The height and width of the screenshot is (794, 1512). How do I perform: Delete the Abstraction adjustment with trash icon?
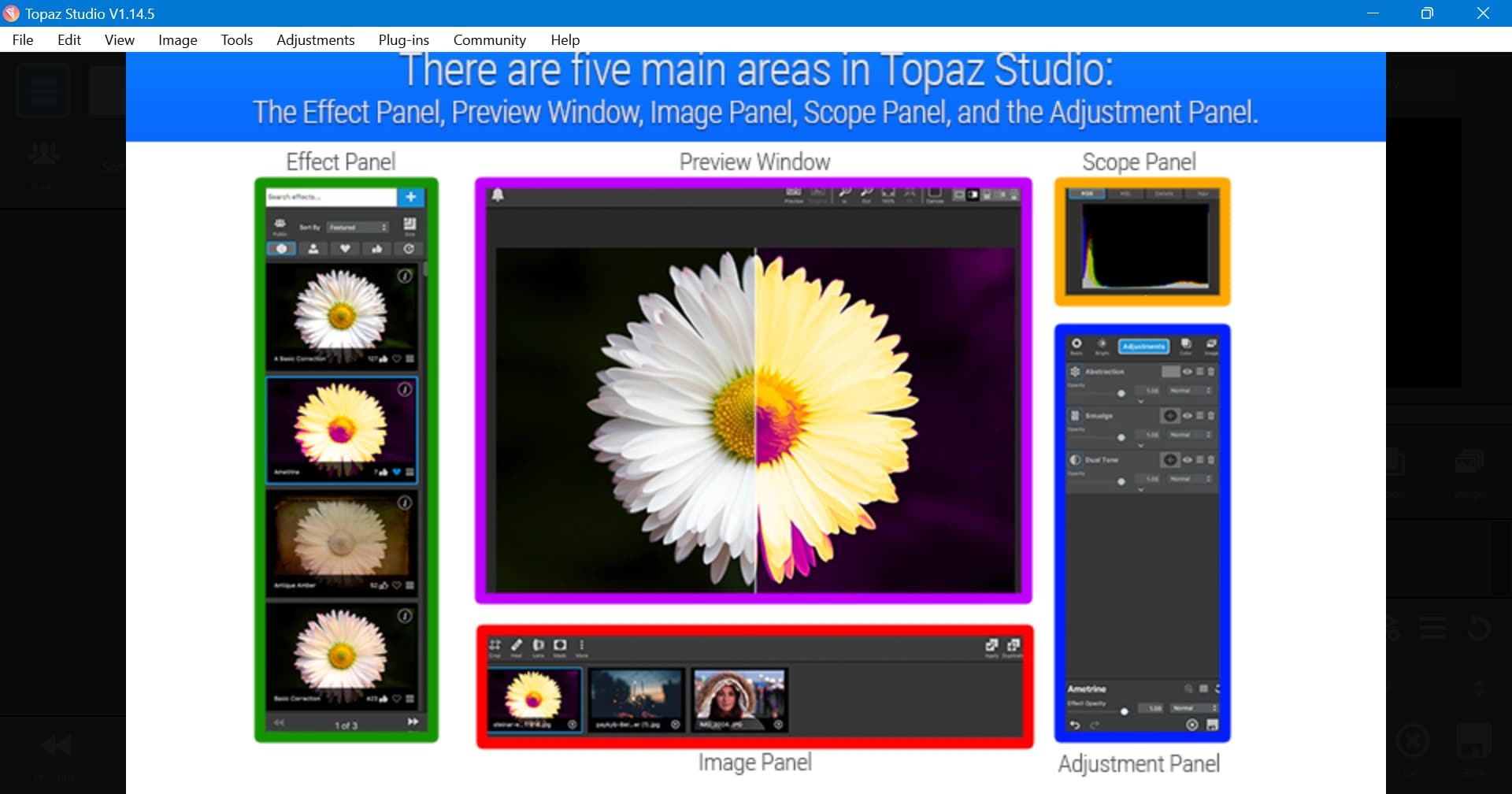[1211, 372]
